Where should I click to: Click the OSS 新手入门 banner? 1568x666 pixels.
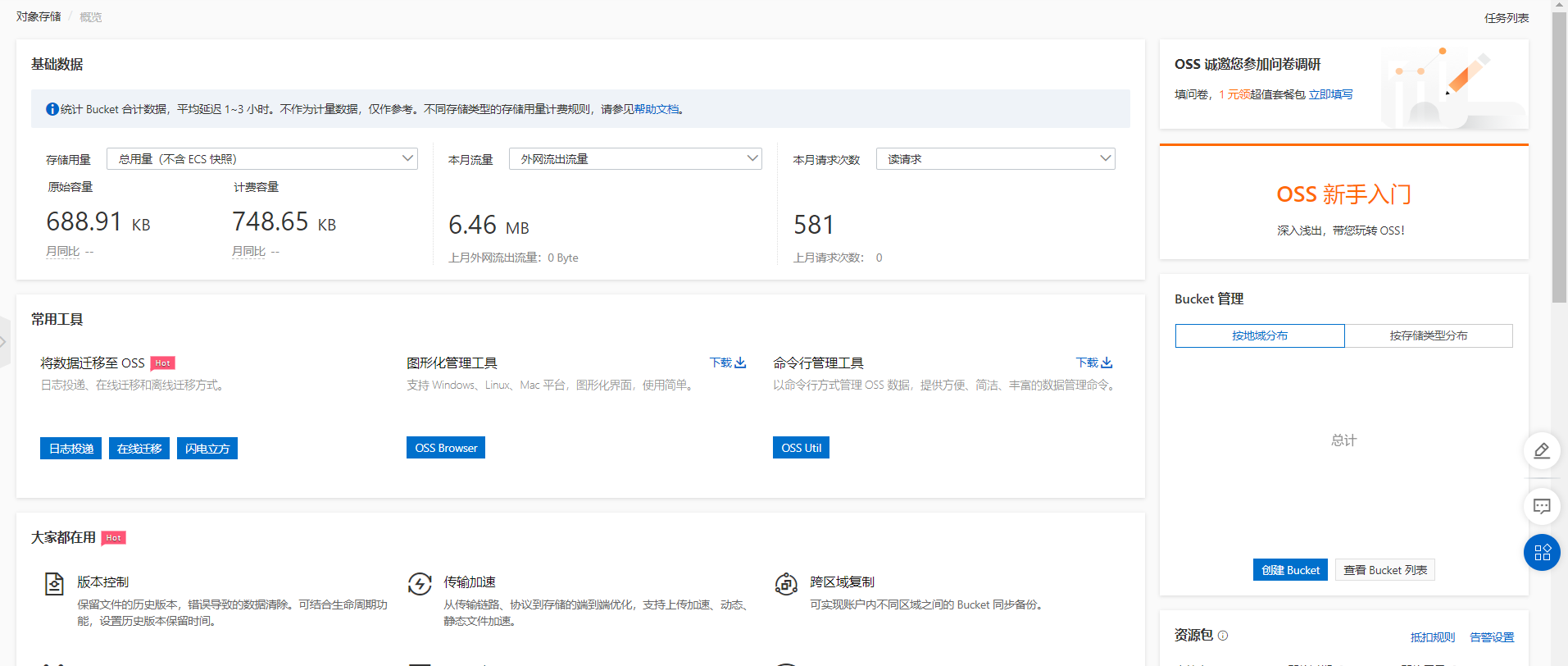click(1344, 203)
